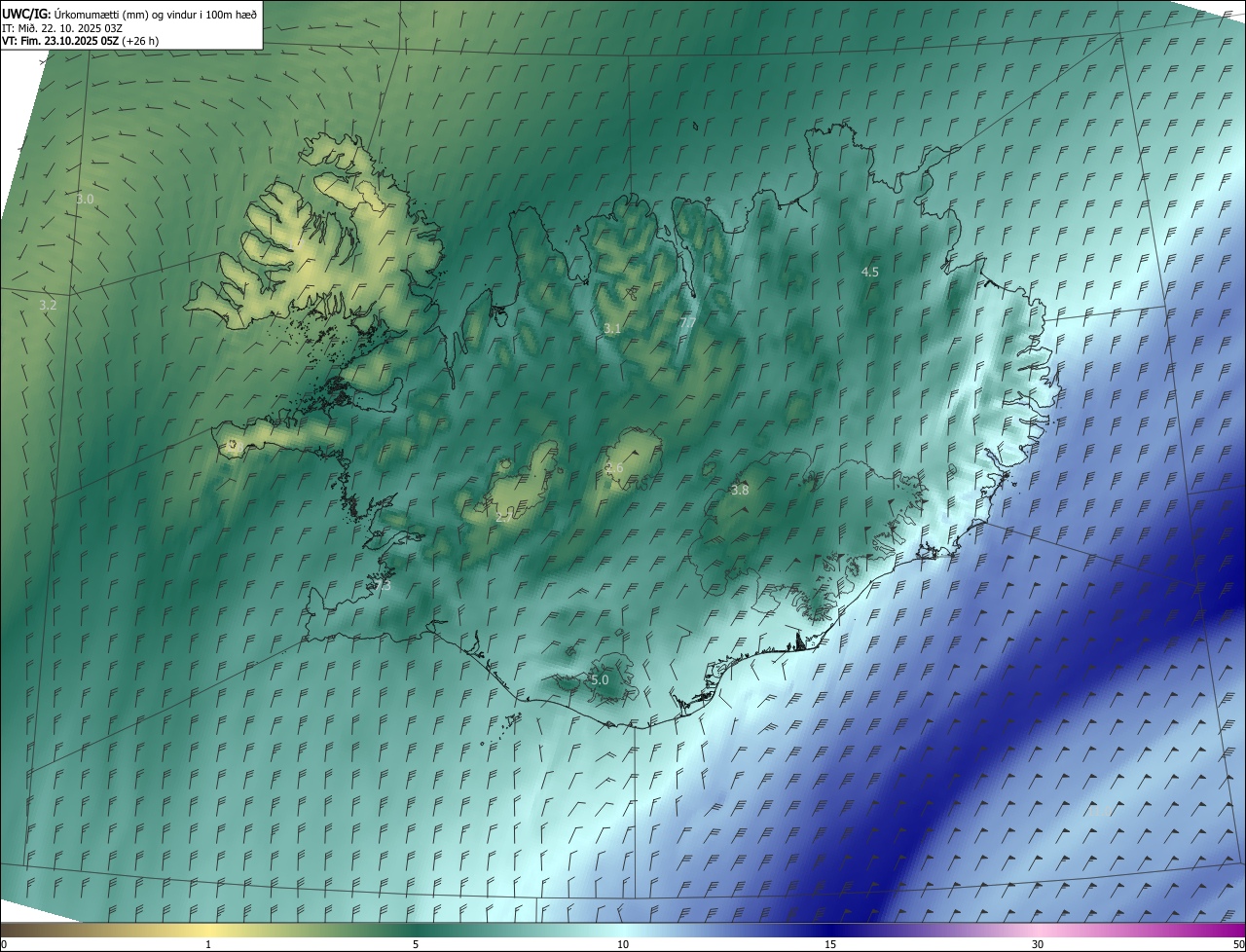
Task: Click the initial time line 'IT: Mið. 22. 10. 2025 03Z'
Action: pos(61,27)
